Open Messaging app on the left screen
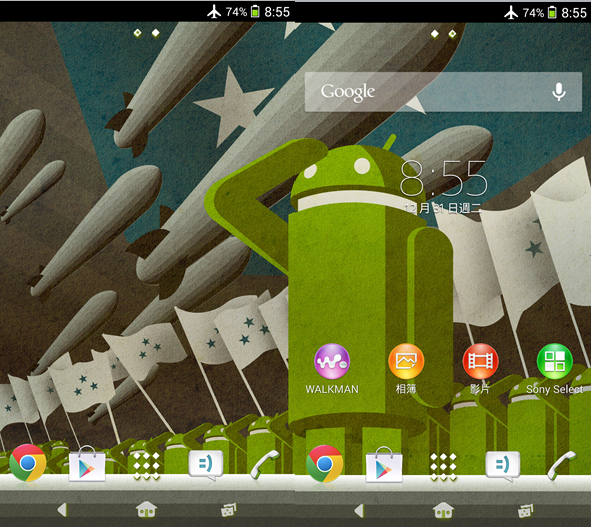The height and width of the screenshot is (527, 591). click(x=205, y=466)
